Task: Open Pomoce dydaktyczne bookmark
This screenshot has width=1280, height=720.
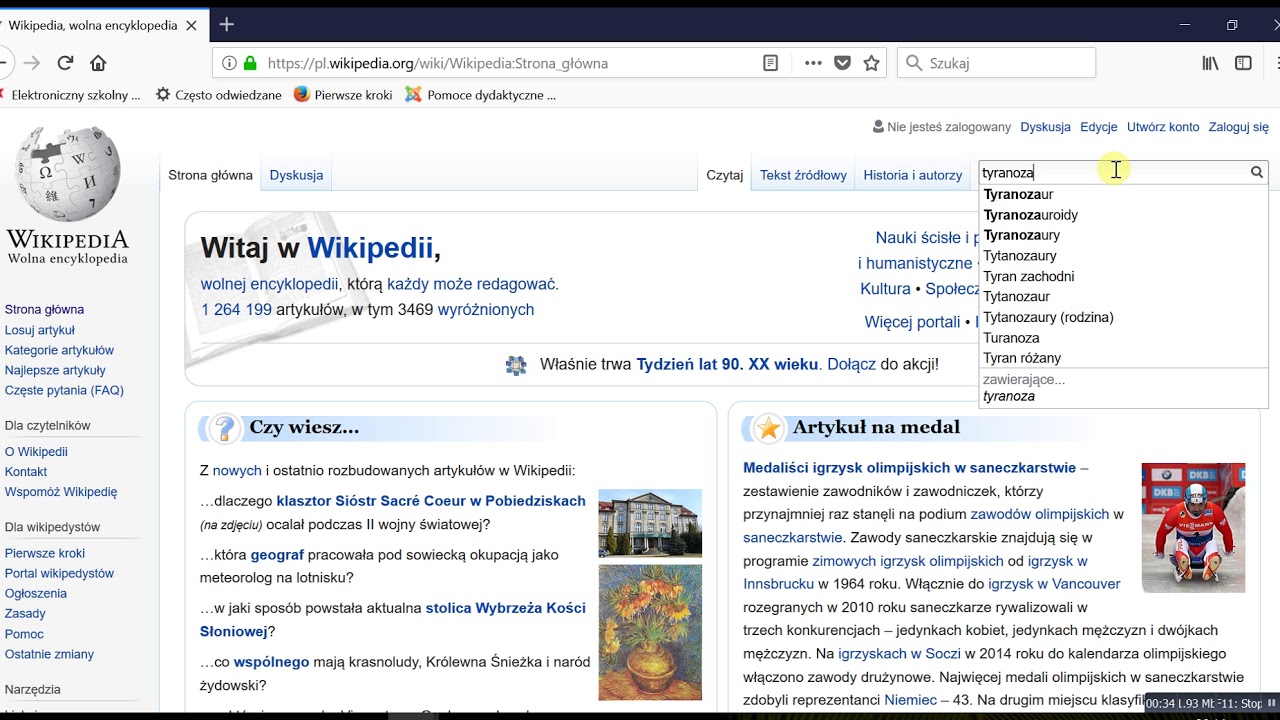Action: (480, 95)
